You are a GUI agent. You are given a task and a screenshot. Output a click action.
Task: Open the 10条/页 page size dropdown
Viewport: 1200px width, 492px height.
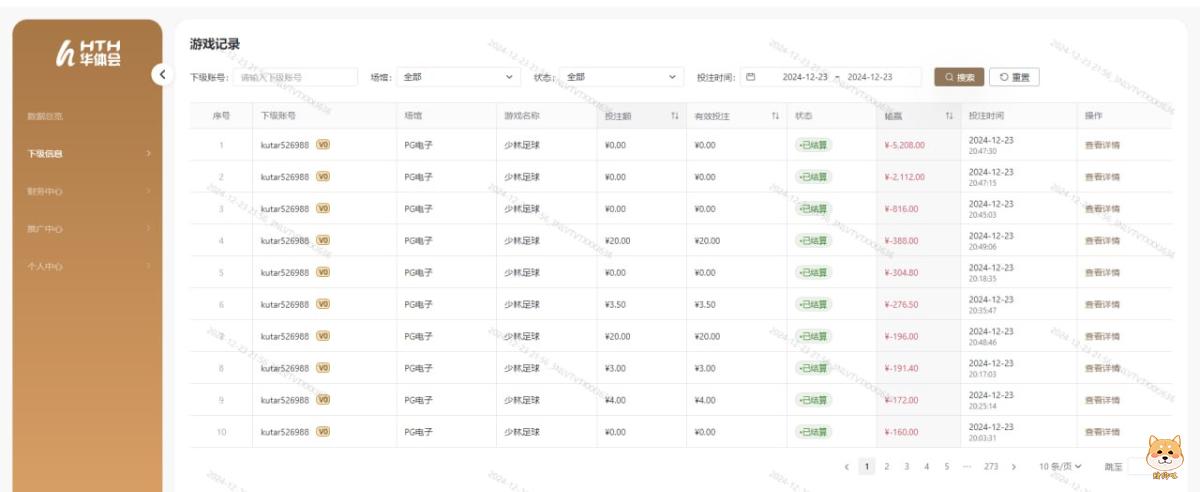click(1059, 466)
